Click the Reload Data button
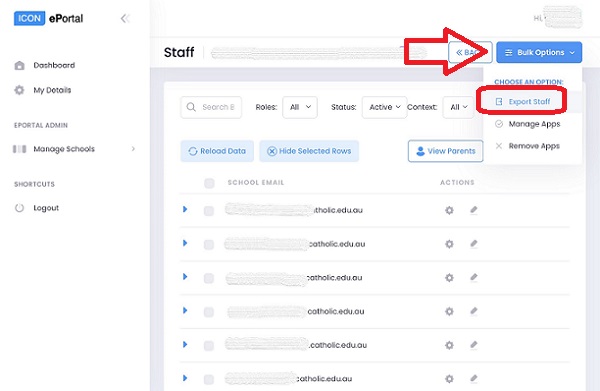The width and height of the screenshot is (600, 391). tap(217, 151)
